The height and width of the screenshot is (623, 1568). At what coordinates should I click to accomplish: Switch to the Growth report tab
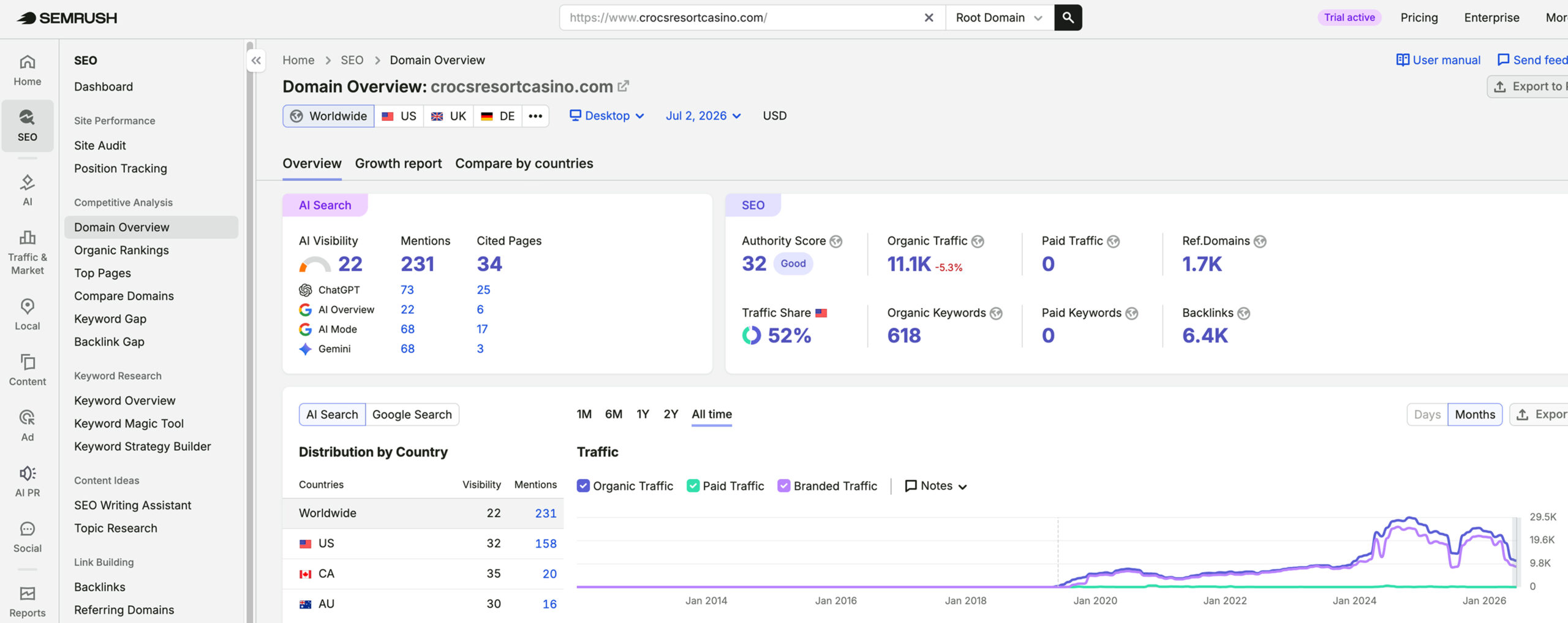coord(398,164)
